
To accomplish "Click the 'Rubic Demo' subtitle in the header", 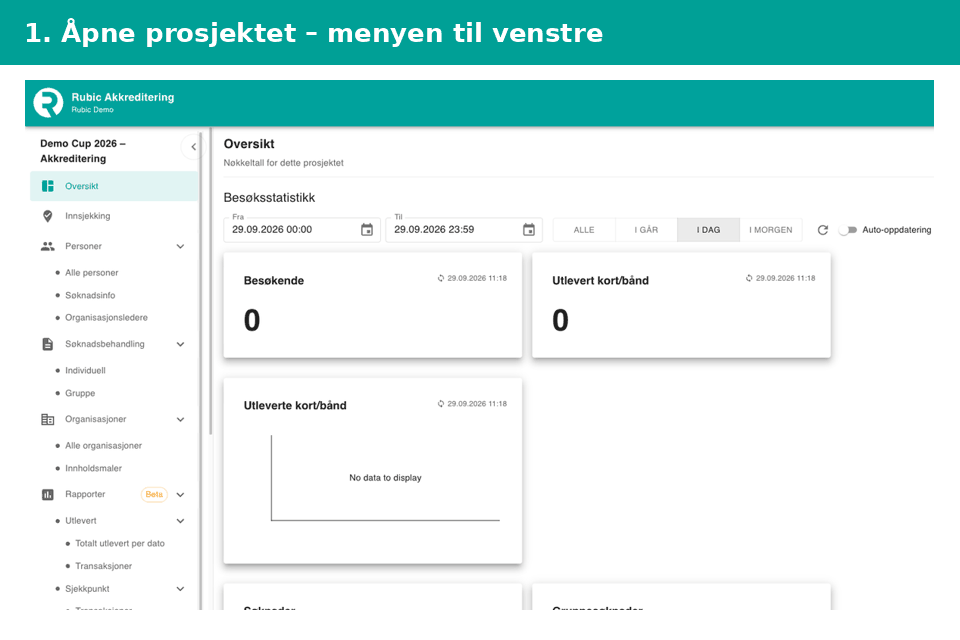I will (x=92, y=110).
